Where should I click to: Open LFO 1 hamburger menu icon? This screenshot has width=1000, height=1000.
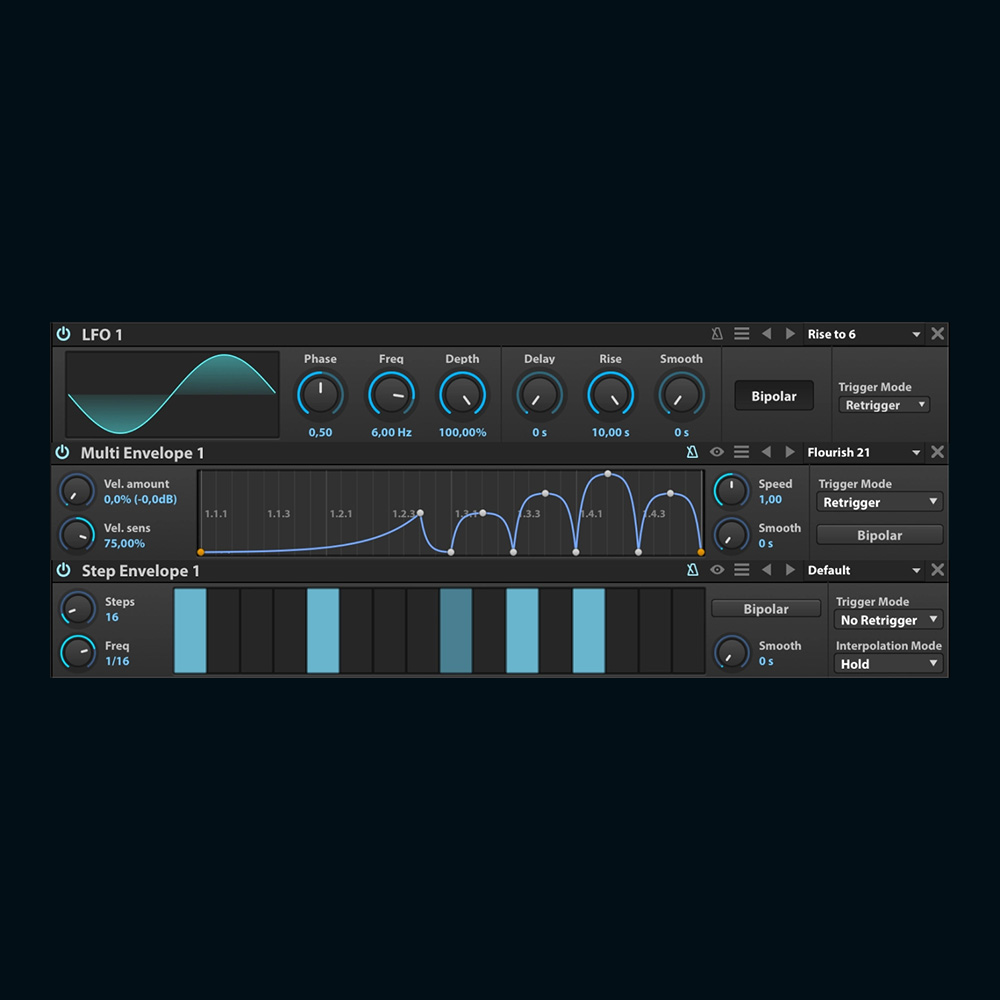pos(741,334)
